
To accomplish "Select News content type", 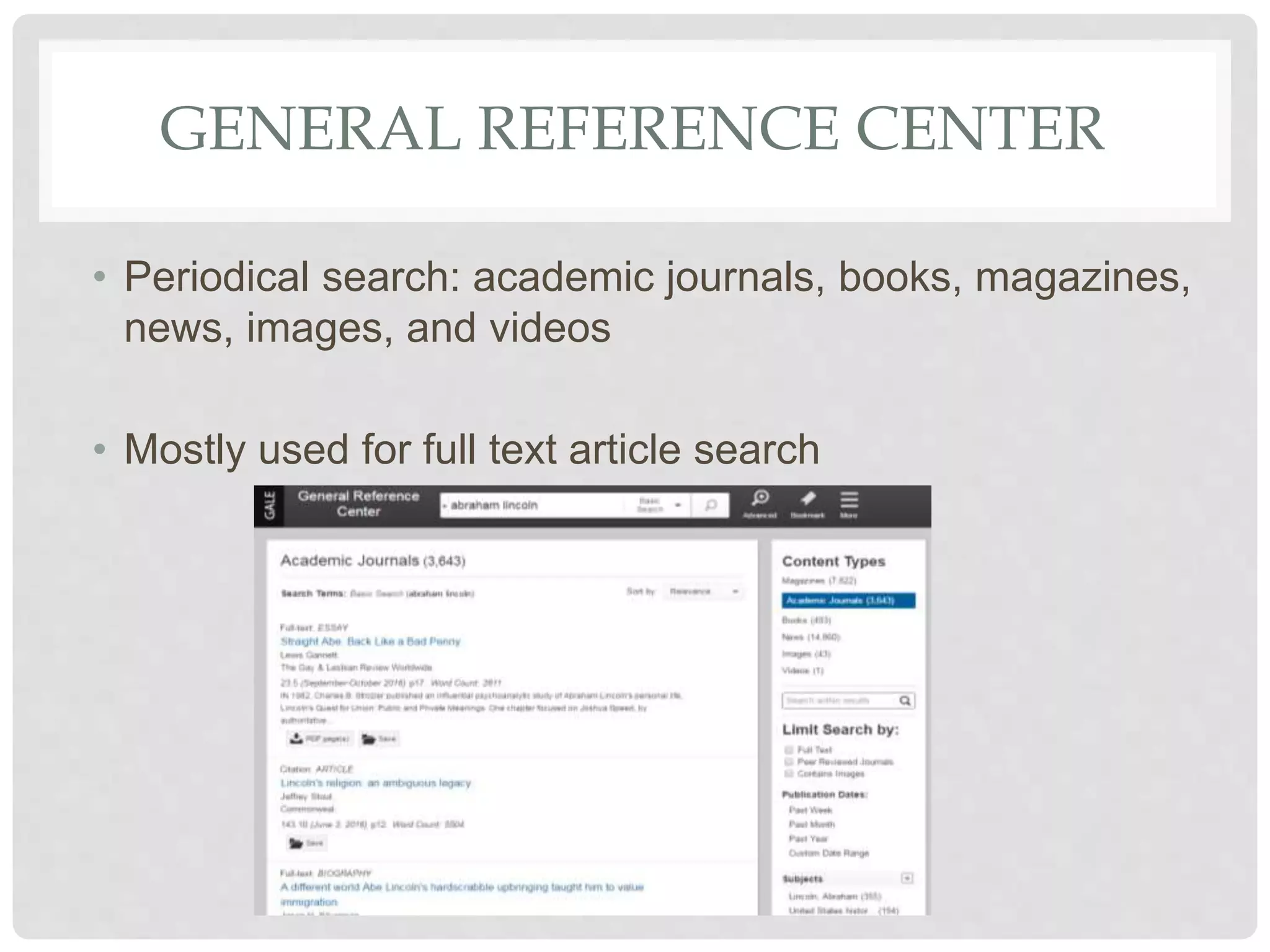I will (811, 637).
